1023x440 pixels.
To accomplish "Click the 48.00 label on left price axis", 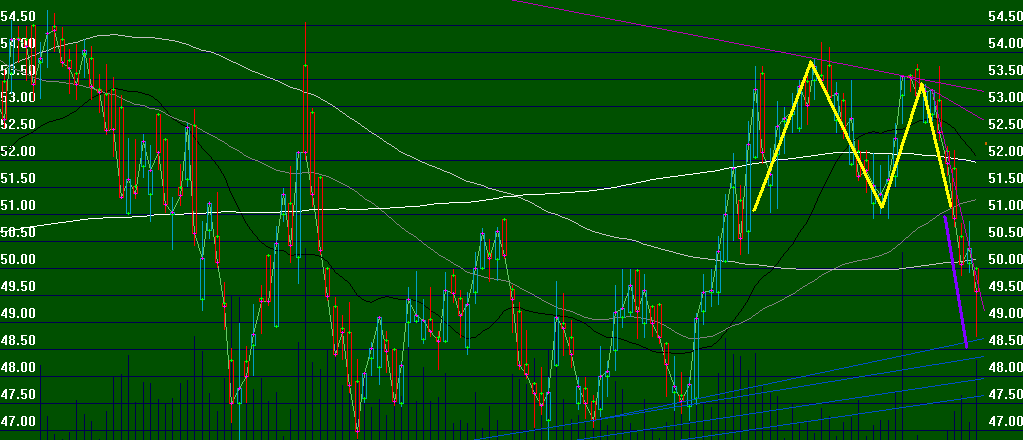I will pyautogui.click(x=18, y=368).
